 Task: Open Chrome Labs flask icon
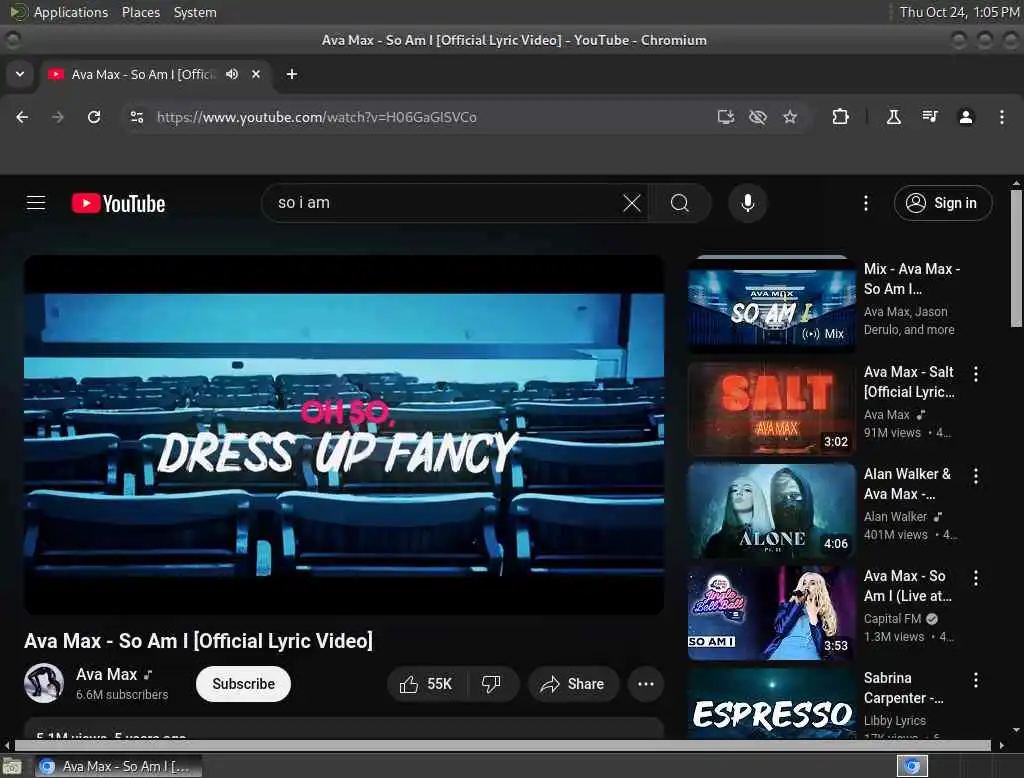pos(894,117)
